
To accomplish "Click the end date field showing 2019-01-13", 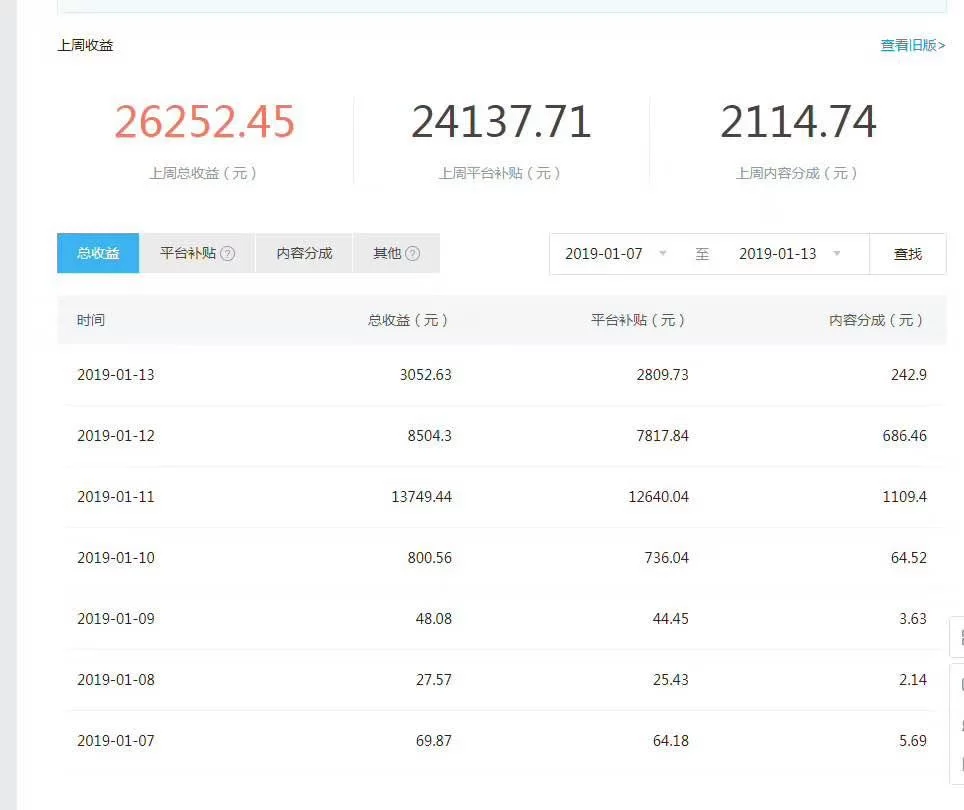I will point(778,254).
